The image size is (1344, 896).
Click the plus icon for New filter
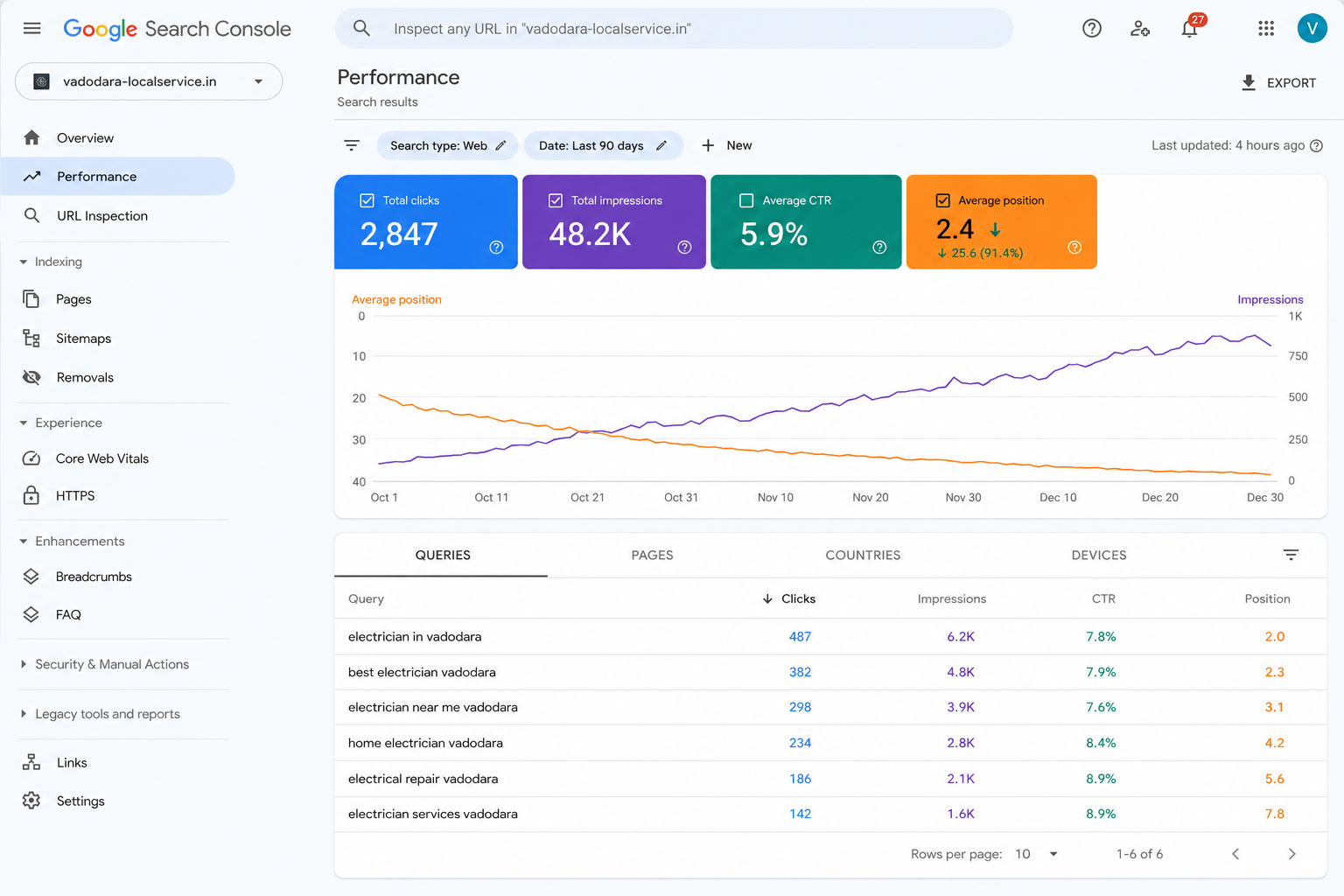pos(708,145)
